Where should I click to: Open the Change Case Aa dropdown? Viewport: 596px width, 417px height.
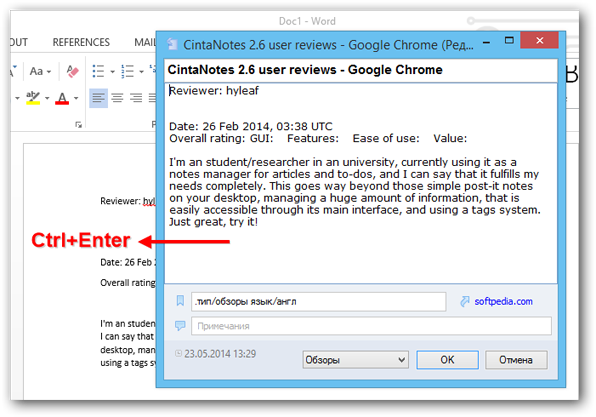pyautogui.click(x=40, y=71)
